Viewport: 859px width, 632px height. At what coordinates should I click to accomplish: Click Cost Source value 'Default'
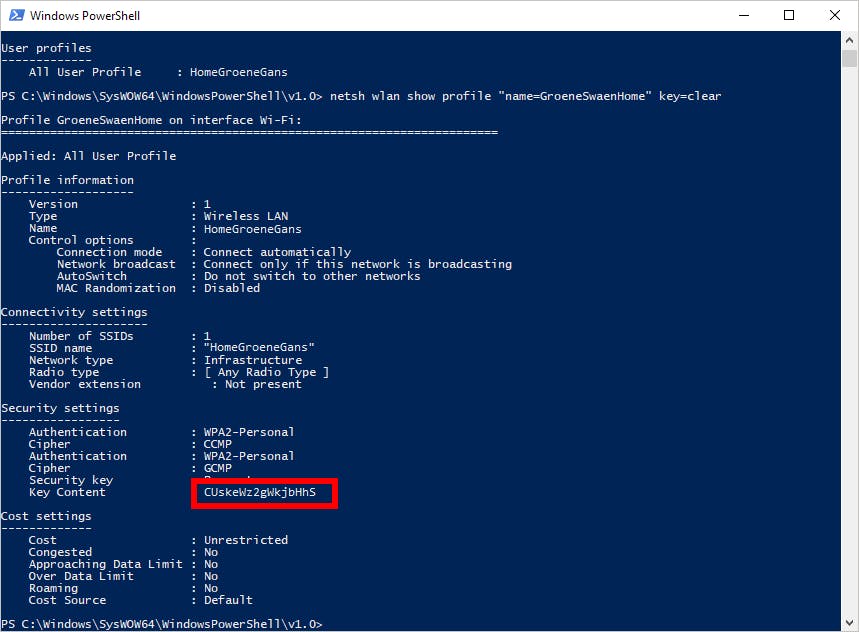(x=228, y=600)
